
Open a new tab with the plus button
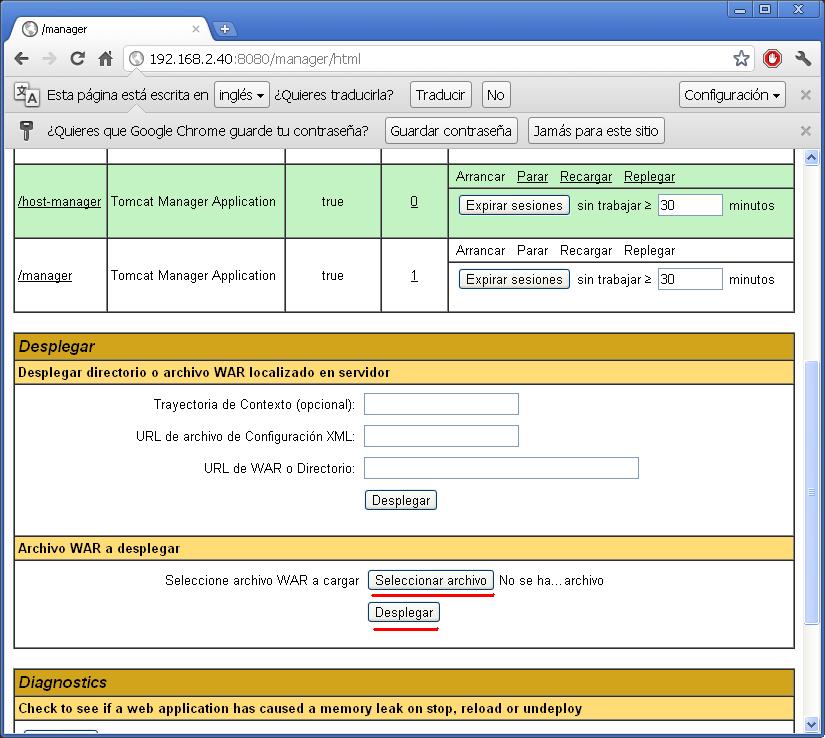tap(225, 29)
